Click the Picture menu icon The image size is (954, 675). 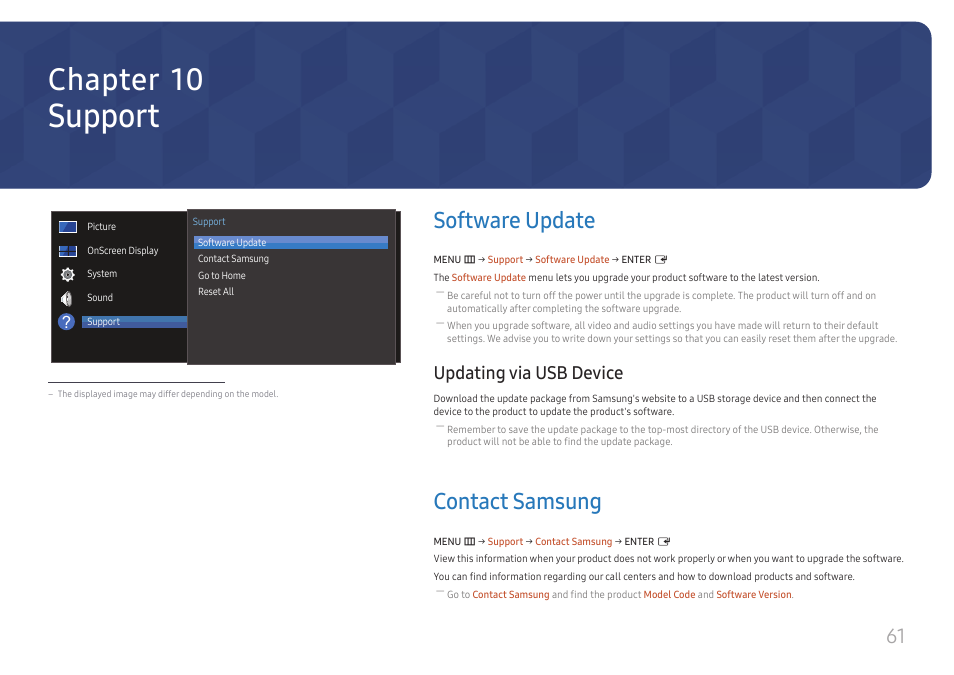(68, 227)
